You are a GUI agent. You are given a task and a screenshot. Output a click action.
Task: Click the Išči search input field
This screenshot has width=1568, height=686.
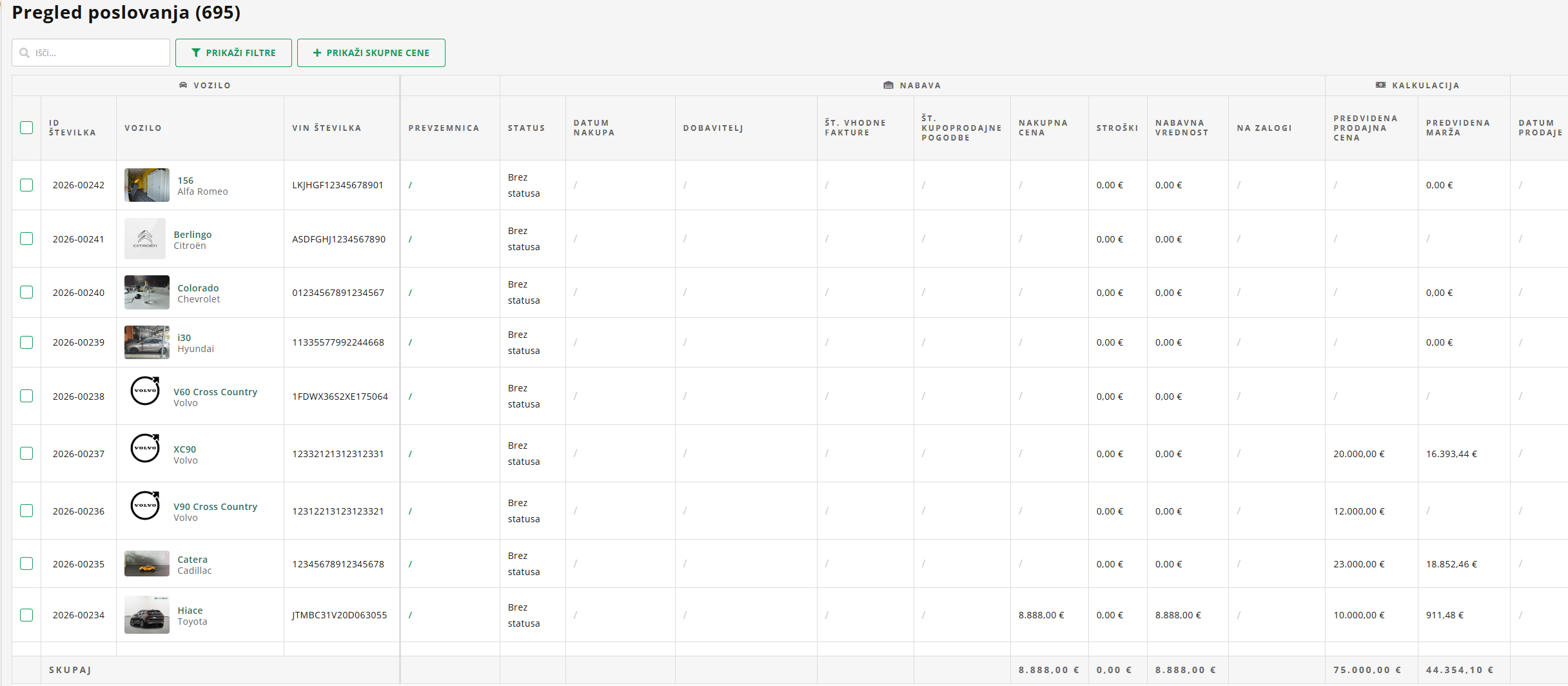click(91, 53)
